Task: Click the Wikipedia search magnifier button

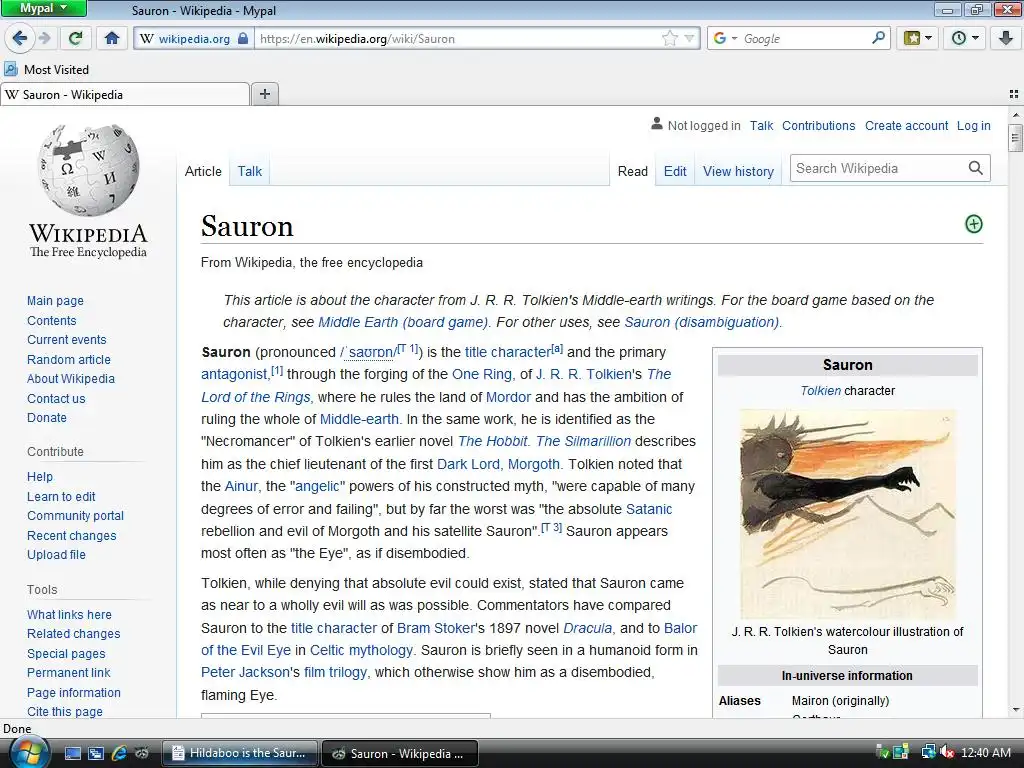Action: (976, 168)
